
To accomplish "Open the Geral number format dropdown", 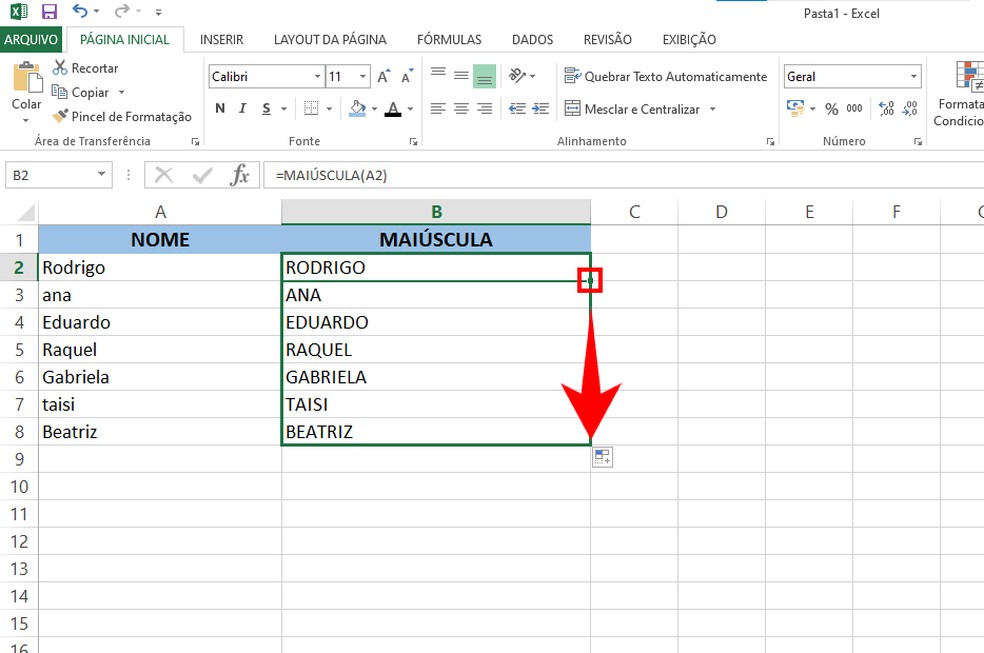I will click(914, 76).
